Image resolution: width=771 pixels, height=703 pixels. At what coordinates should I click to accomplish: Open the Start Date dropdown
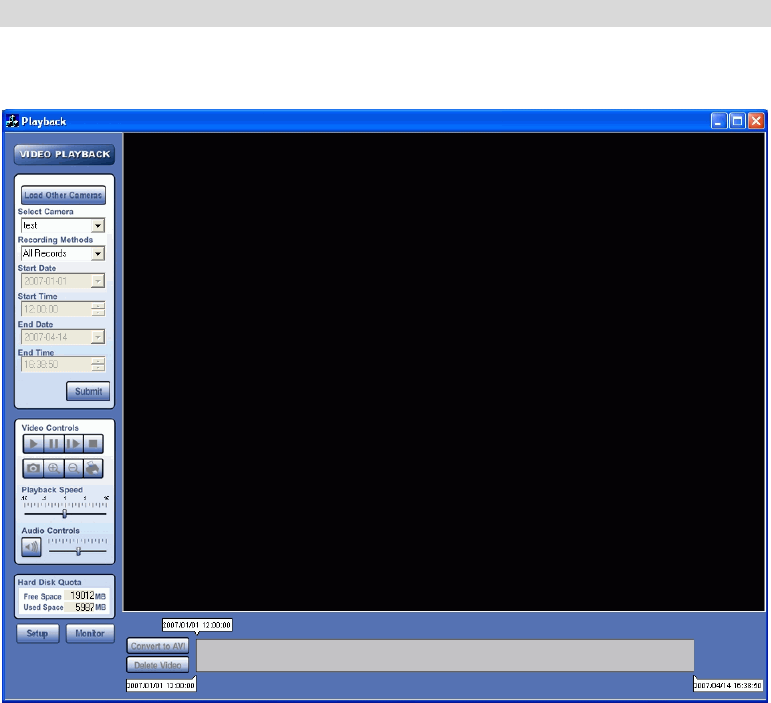point(98,281)
